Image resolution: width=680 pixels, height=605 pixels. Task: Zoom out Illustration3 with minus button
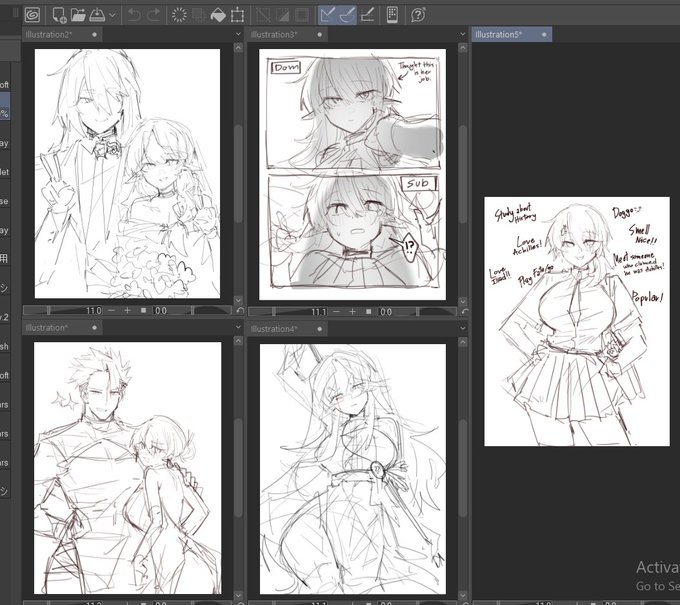(x=337, y=311)
